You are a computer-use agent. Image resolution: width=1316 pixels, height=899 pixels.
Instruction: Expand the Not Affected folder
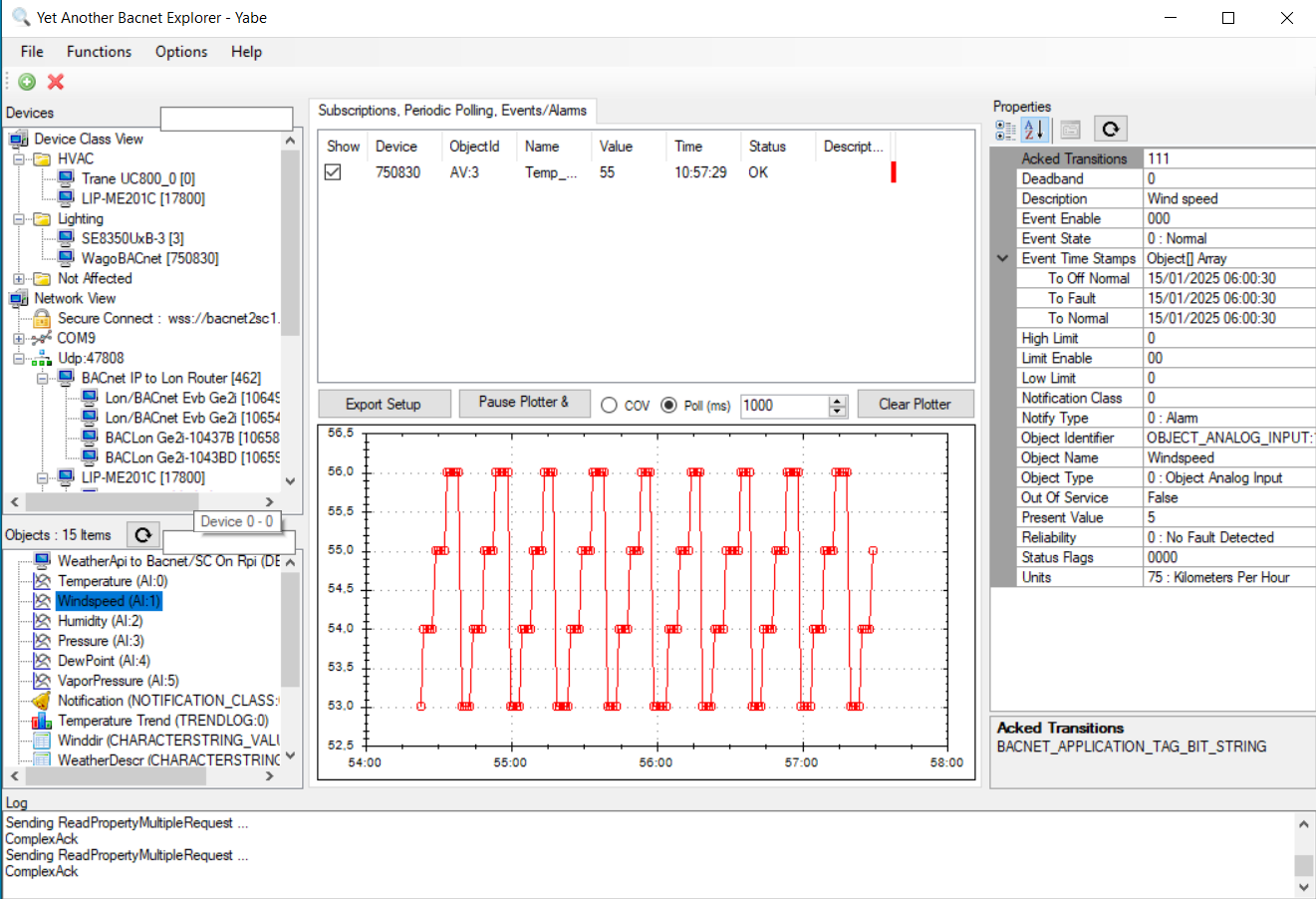click(19, 279)
